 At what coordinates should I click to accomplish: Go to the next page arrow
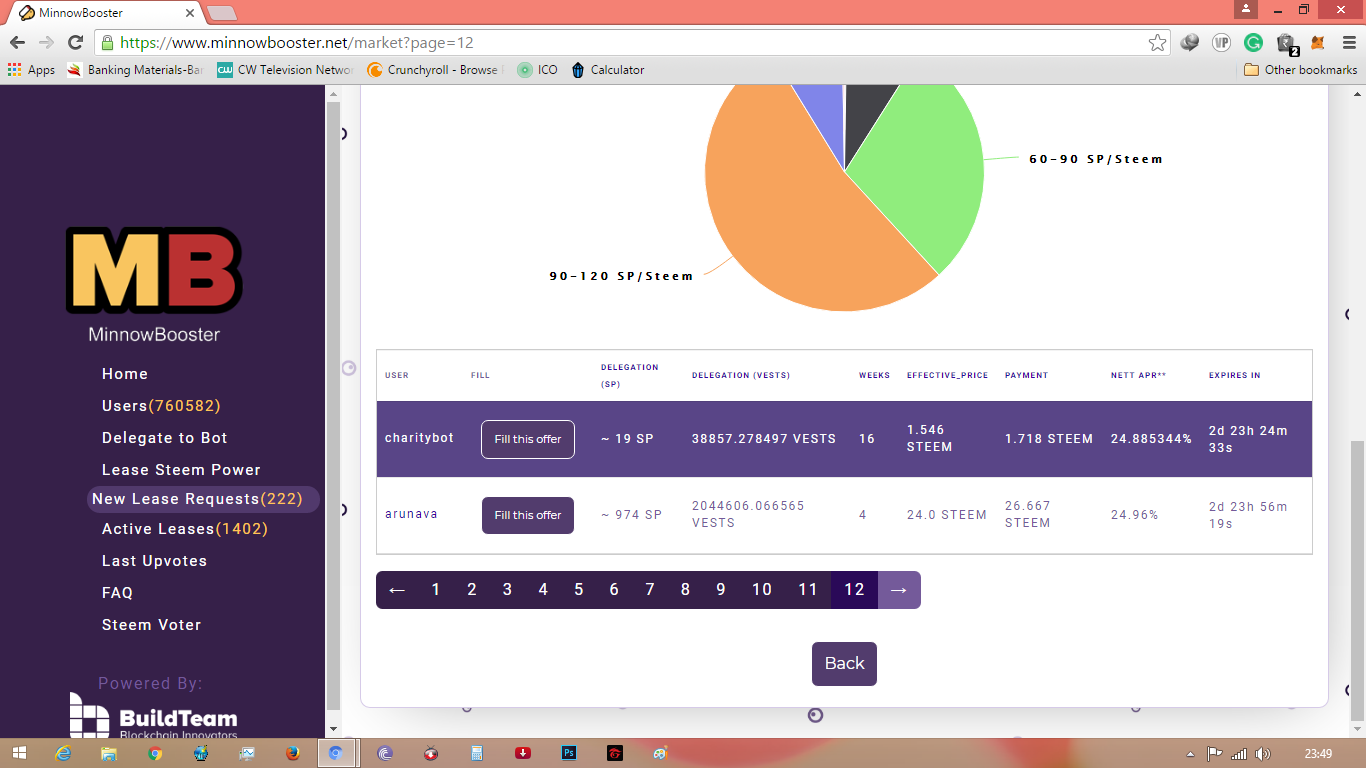899,590
